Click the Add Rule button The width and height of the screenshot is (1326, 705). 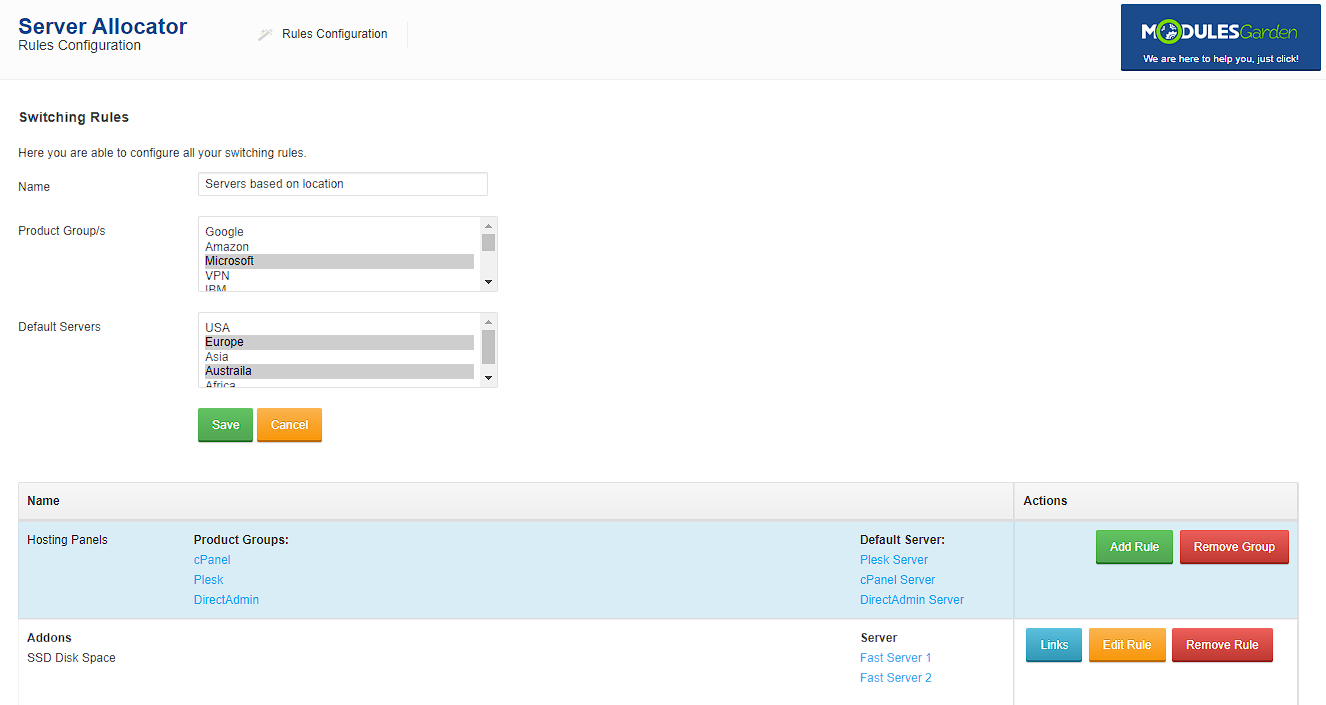[x=1134, y=547]
